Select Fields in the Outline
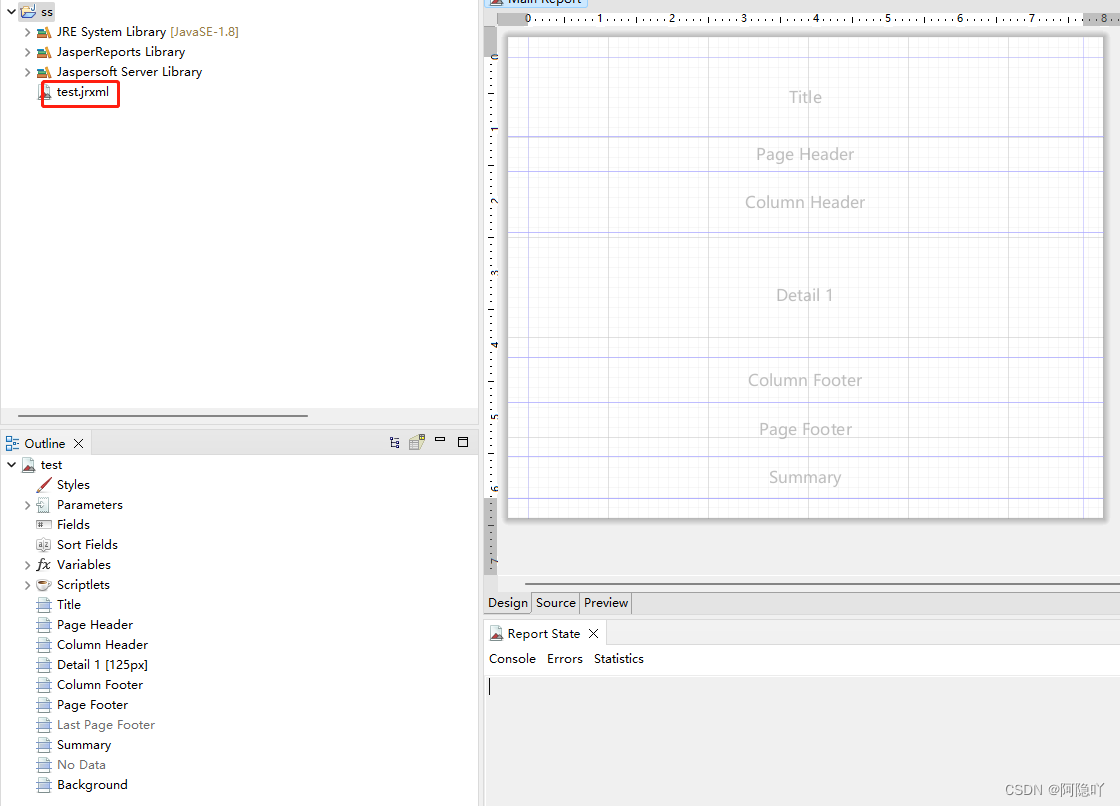Image resolution: width=1120 pixels, height=806 pixels. [73, 525]
